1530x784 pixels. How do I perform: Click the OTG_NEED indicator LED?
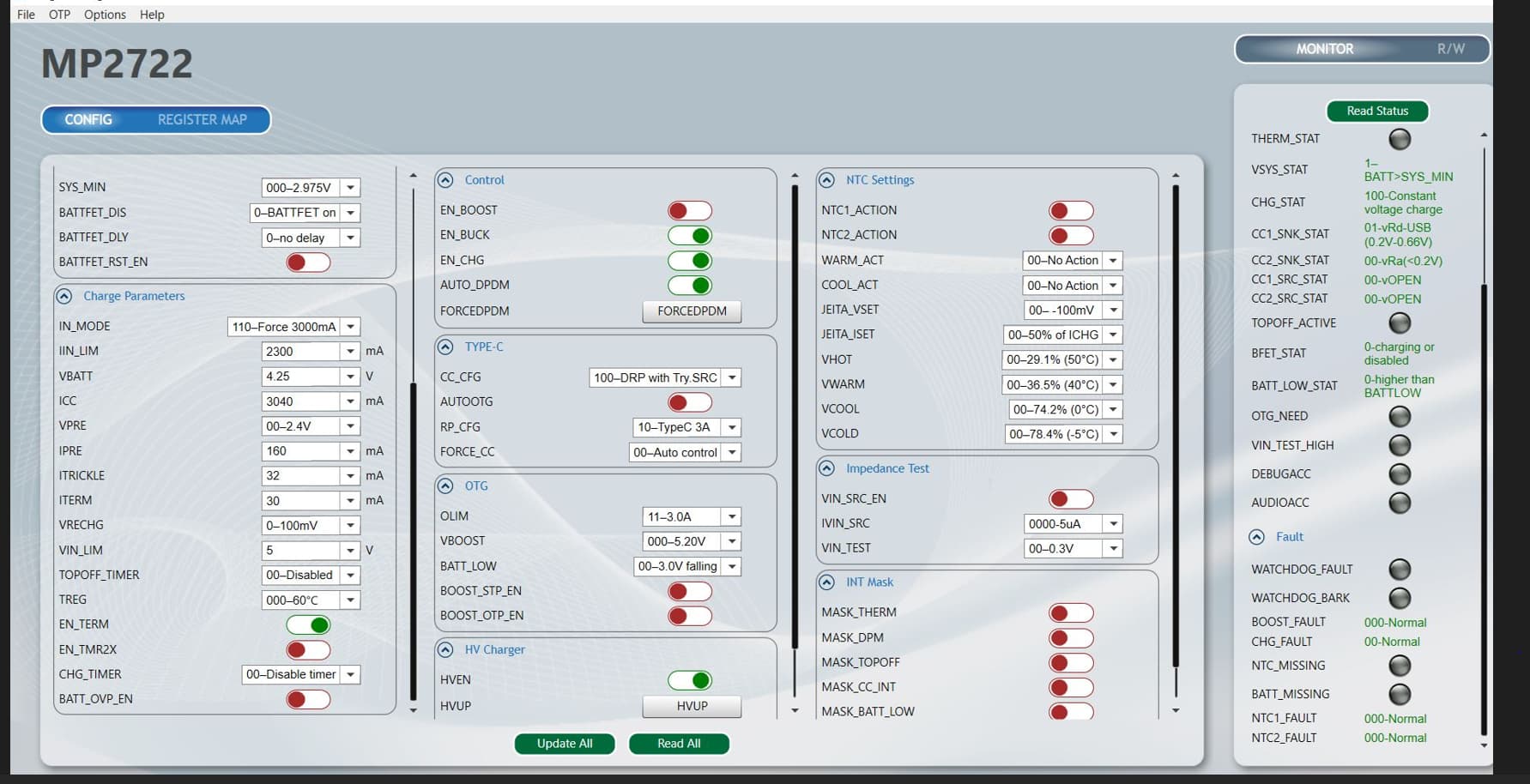[x=1400, y=416]
